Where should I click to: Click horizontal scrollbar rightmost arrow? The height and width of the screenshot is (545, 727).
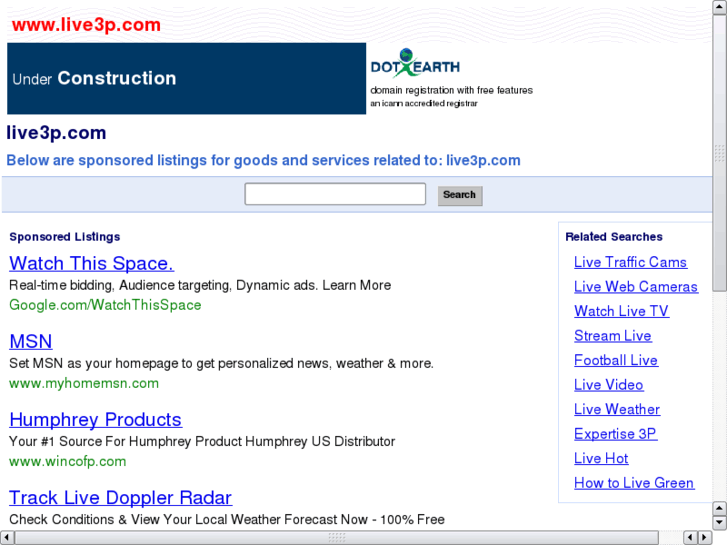[x=705, y=538]
